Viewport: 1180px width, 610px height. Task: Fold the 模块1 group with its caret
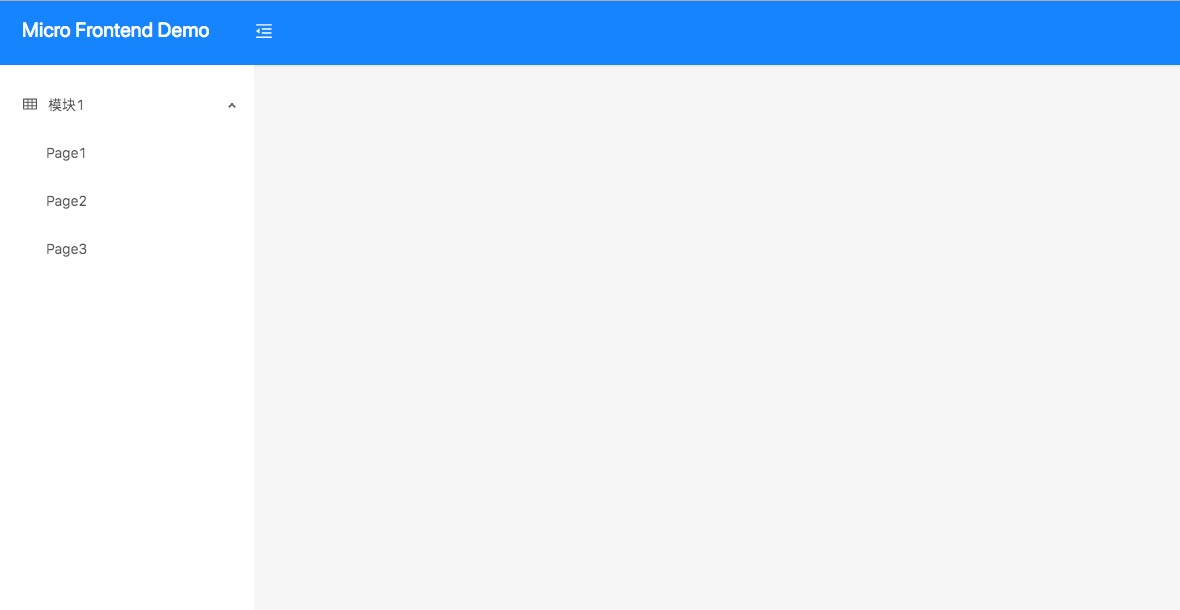(232, 105)
